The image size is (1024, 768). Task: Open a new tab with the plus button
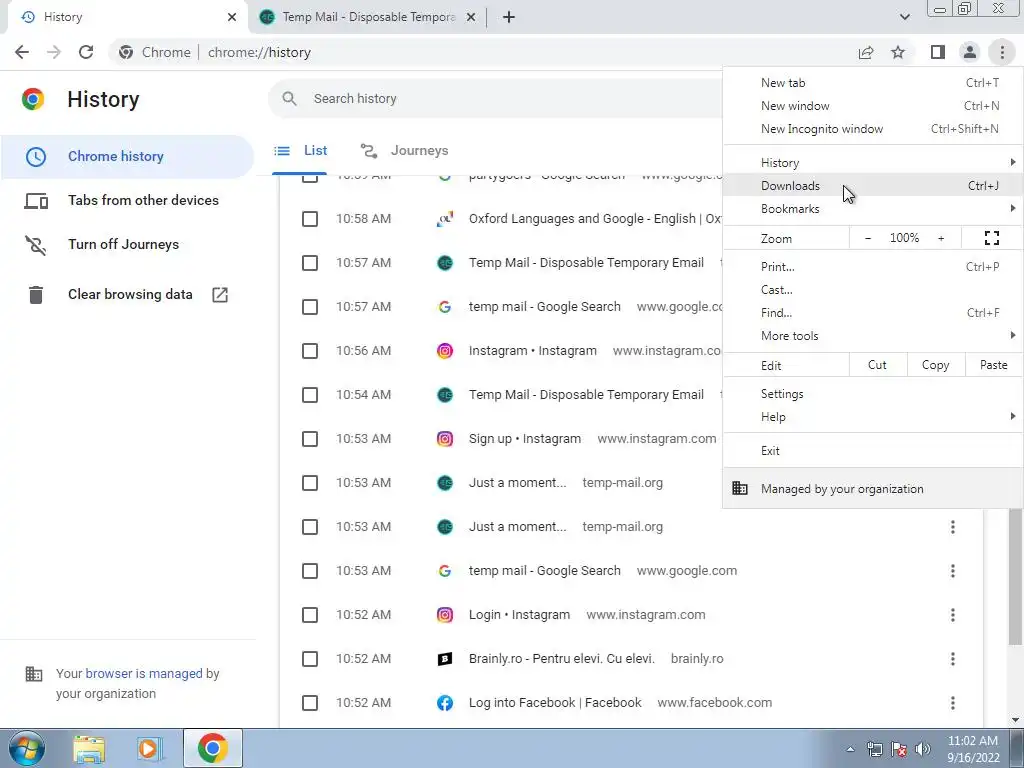coord(509,17)
